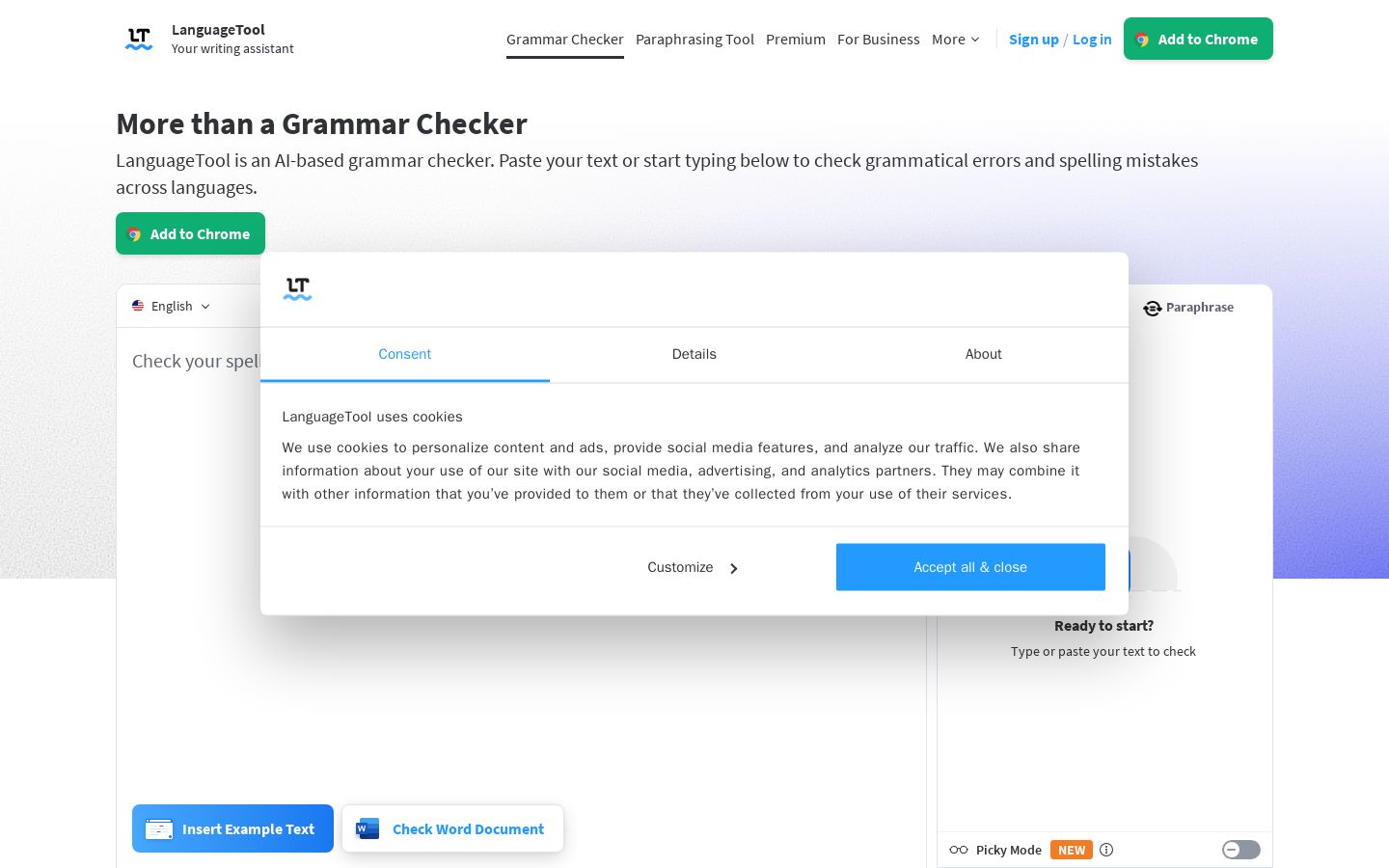
Task: Click the Sign up link
Action: tap(1034, 40)
